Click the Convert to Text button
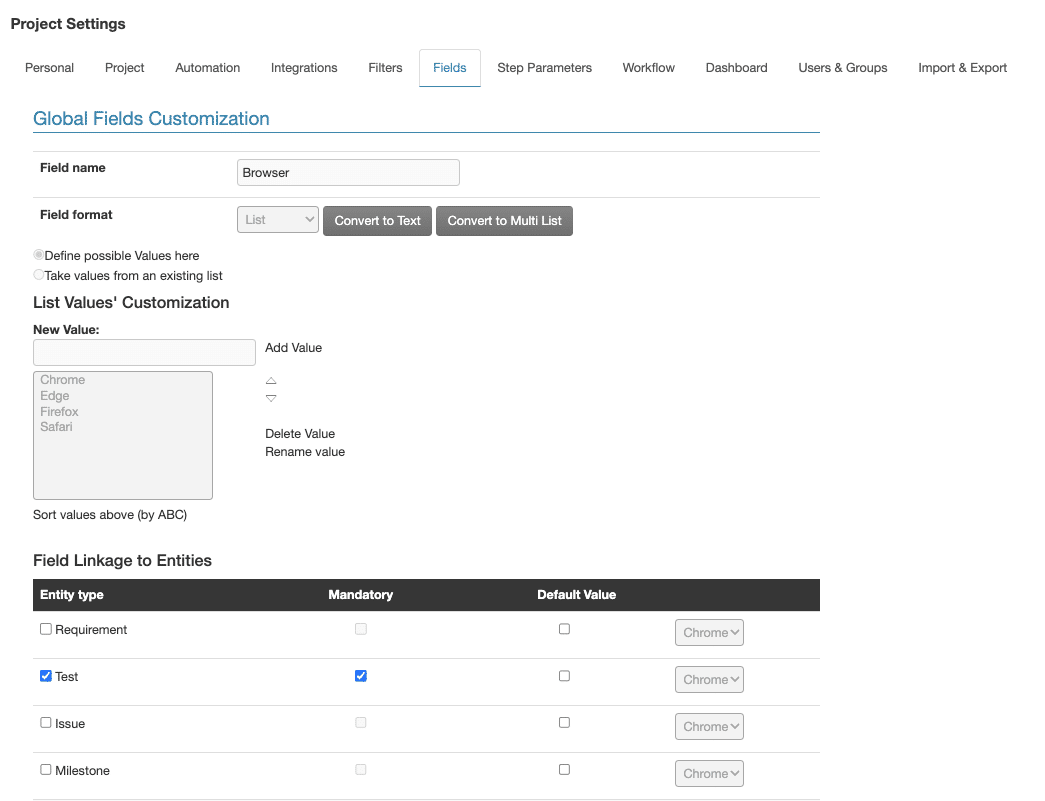Screen dimensions: 1045x801 [x=377, y=221]
